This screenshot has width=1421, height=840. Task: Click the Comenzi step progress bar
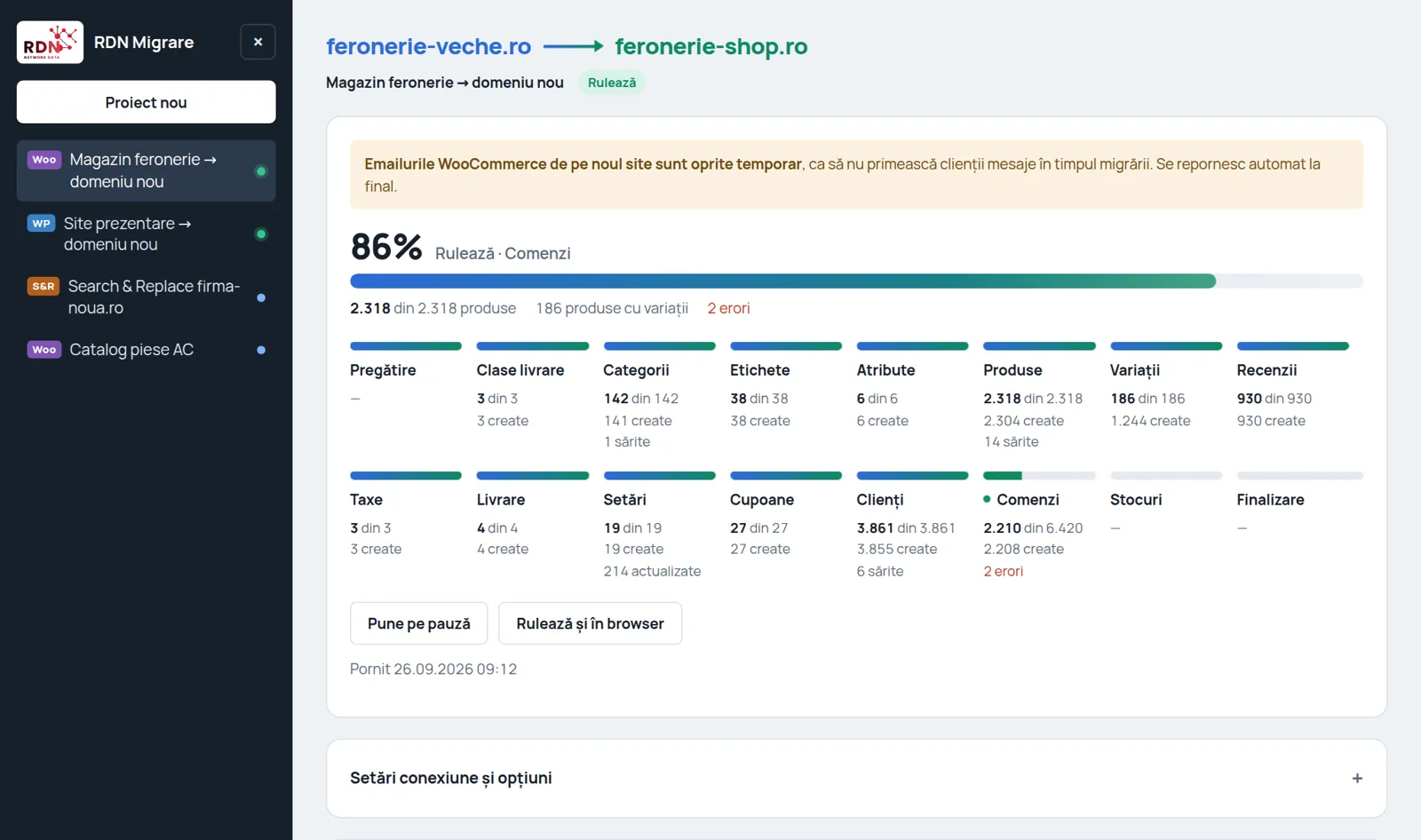[x=1039, y=476]
